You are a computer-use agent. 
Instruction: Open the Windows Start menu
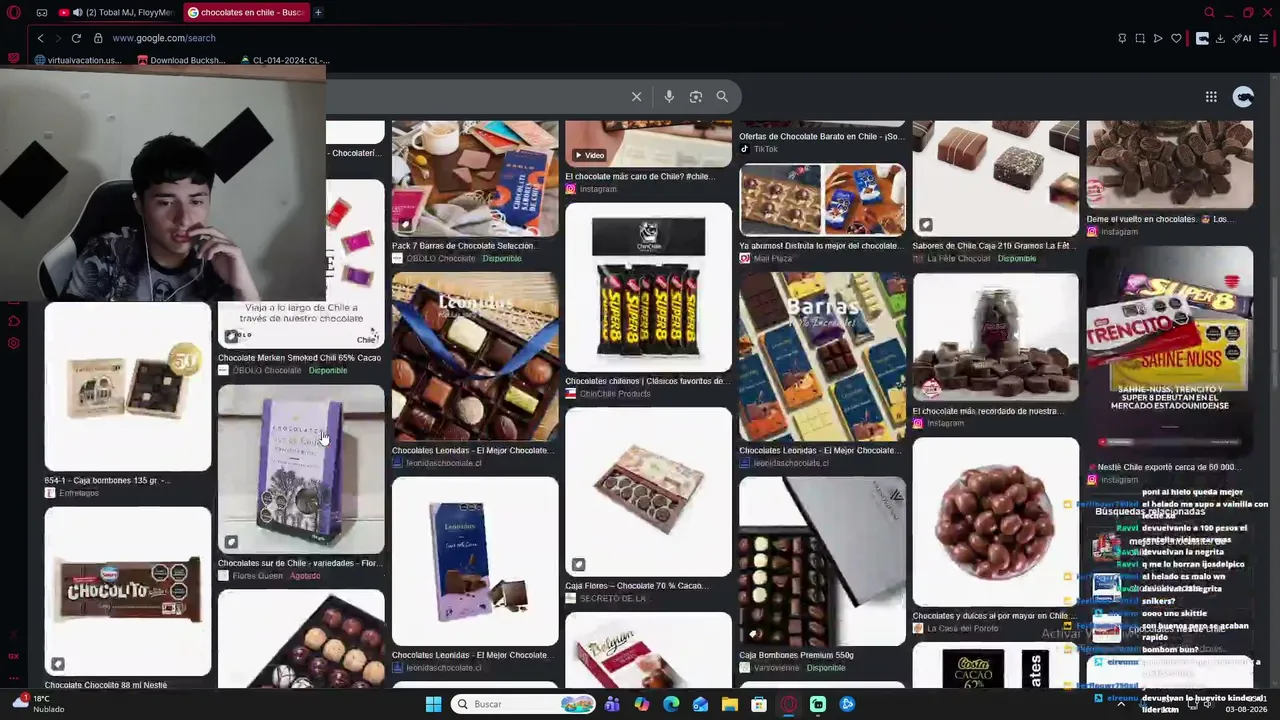(433, 704)
